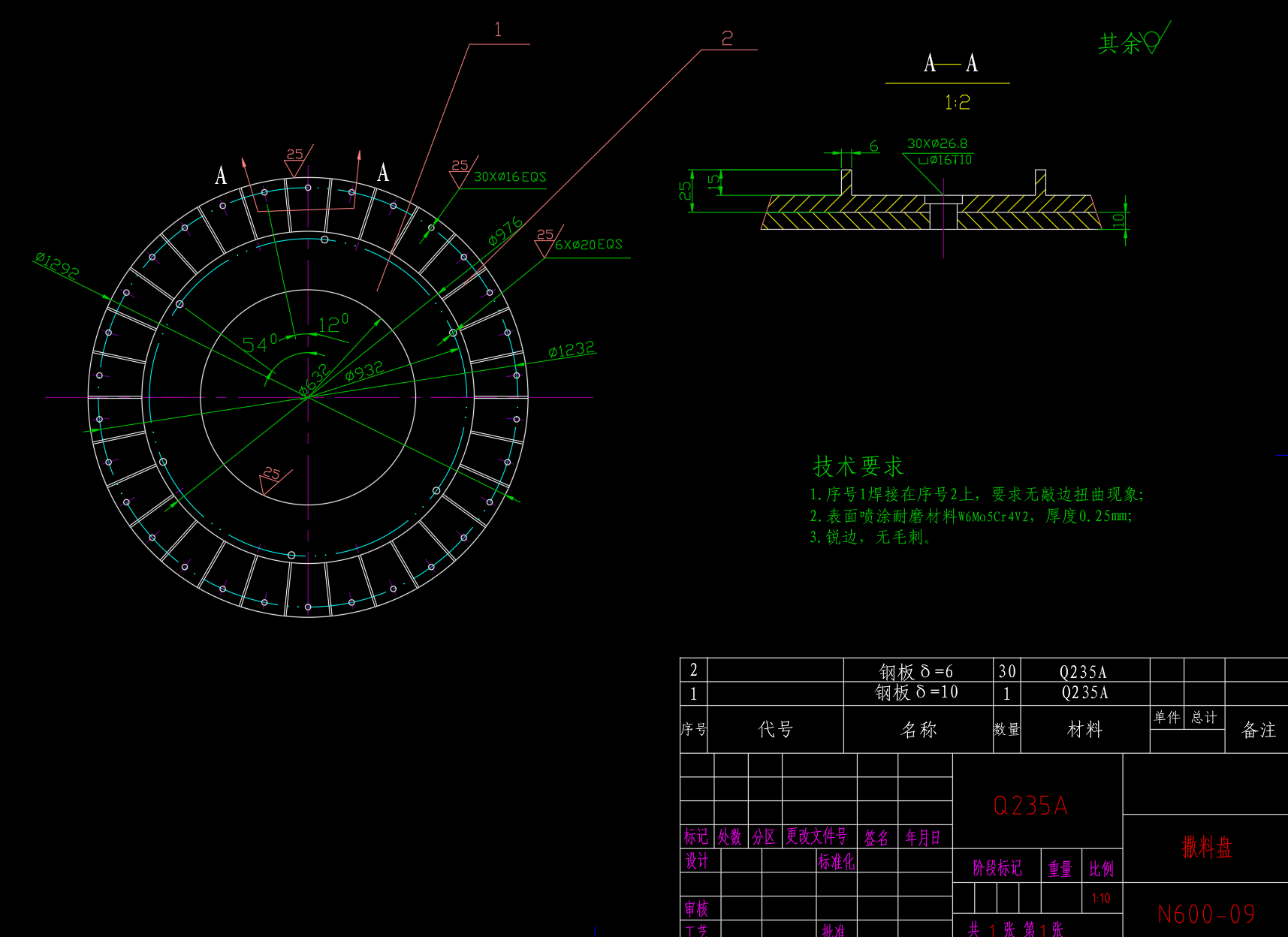The width and height of the screenshot is (1288, 937).
Task: Click the 6Xø20EQS hole annotation
Action: point(589,245)
